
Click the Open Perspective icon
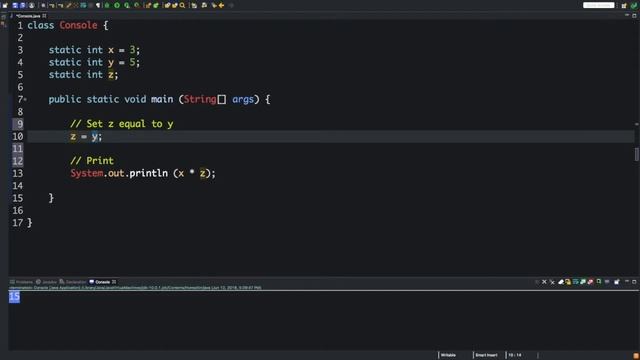tap(624, 5)
